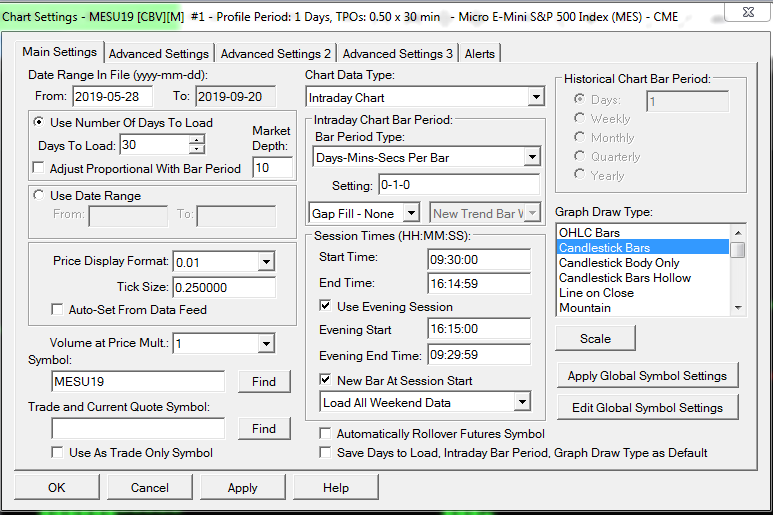Click the Tick Size input field
773x515 pixels.
click(x=224, y=287)
